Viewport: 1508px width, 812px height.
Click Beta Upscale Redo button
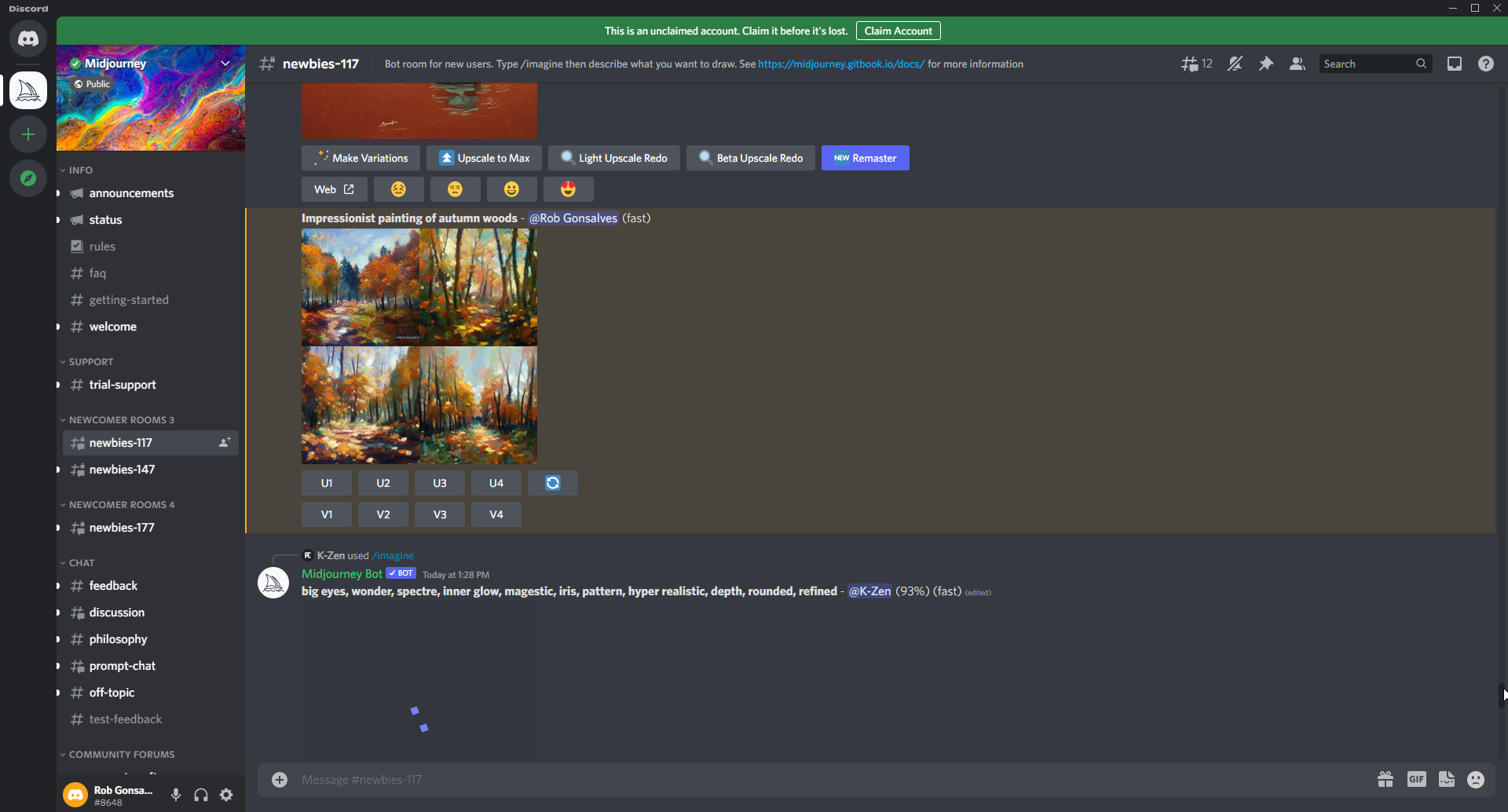751,158
